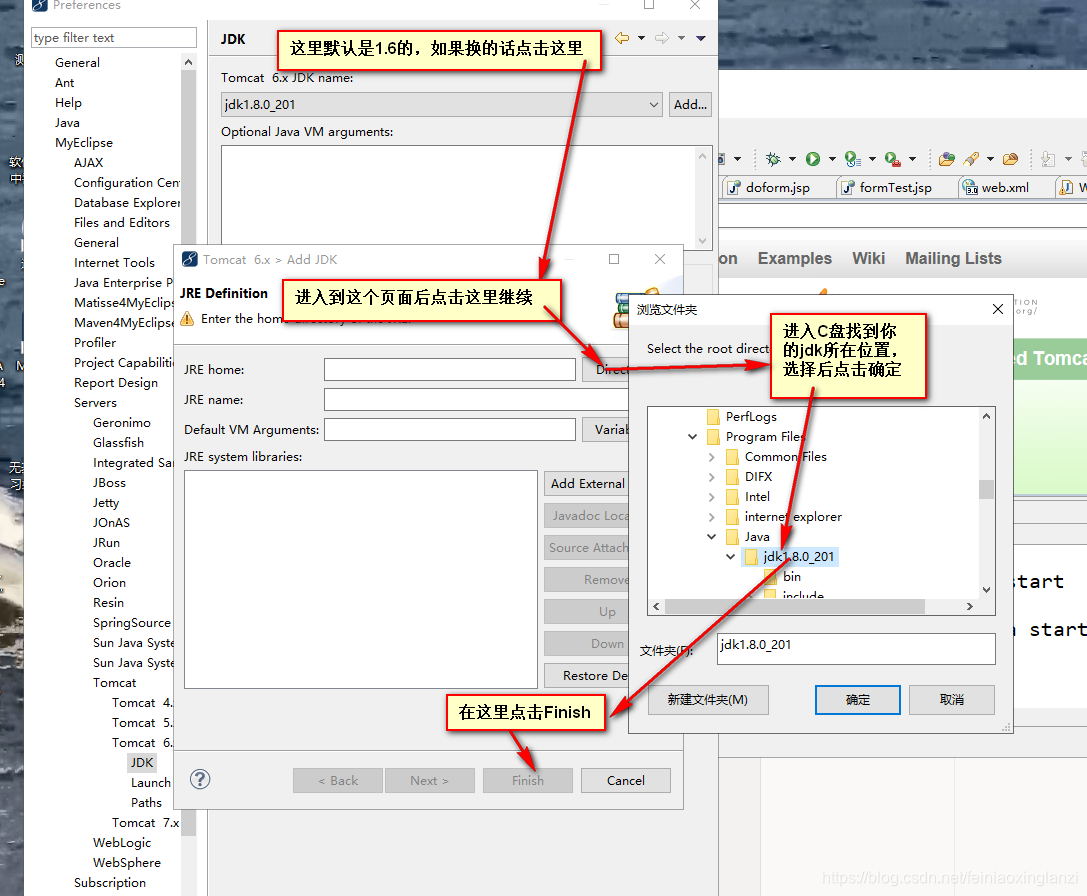Screen dimensions: 1087x896
Task: Click the type filter text field
Action: click(x=113, y=36)
